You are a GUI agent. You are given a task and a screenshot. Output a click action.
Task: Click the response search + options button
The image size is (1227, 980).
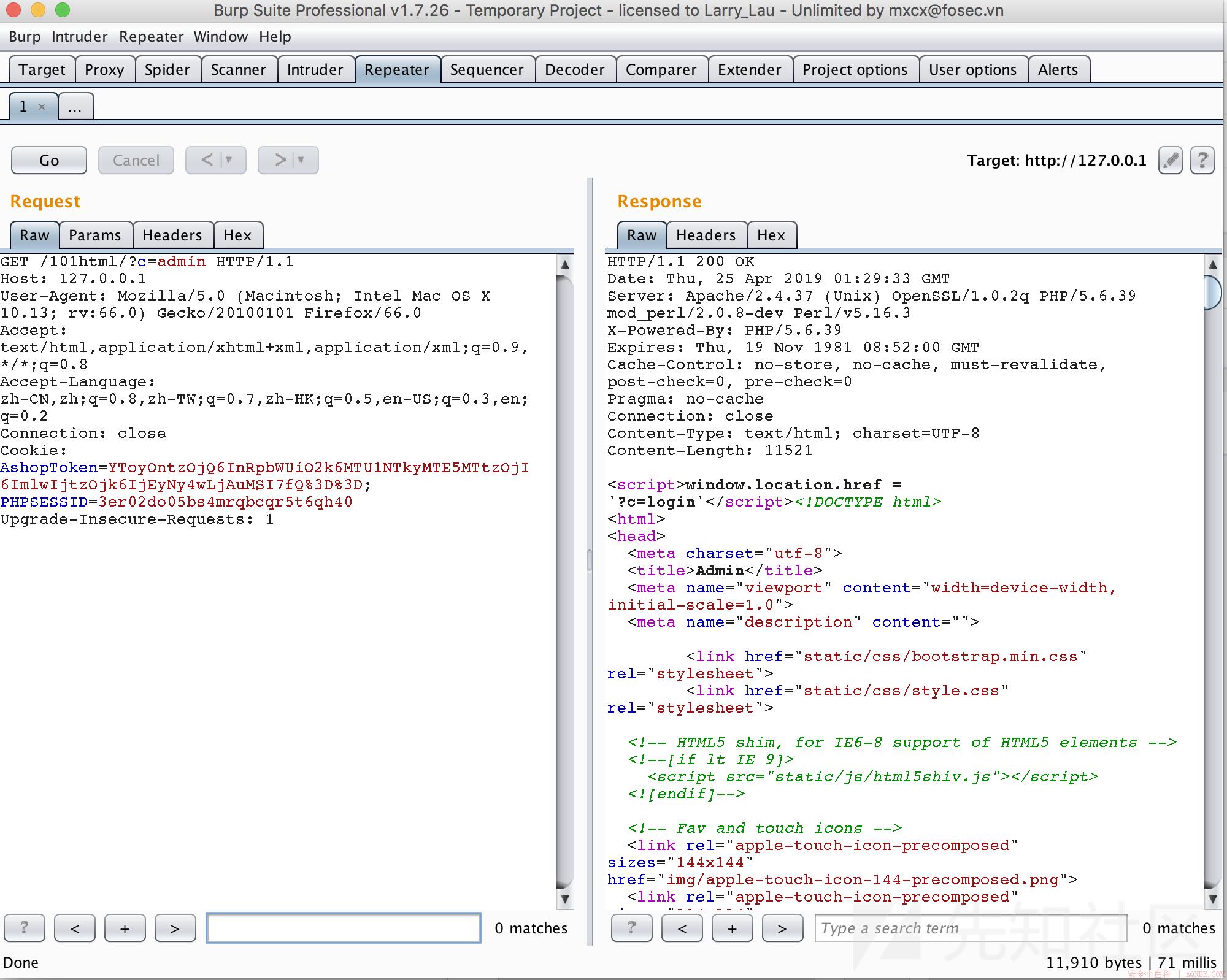pyautogui.click(x=733, y=928)
